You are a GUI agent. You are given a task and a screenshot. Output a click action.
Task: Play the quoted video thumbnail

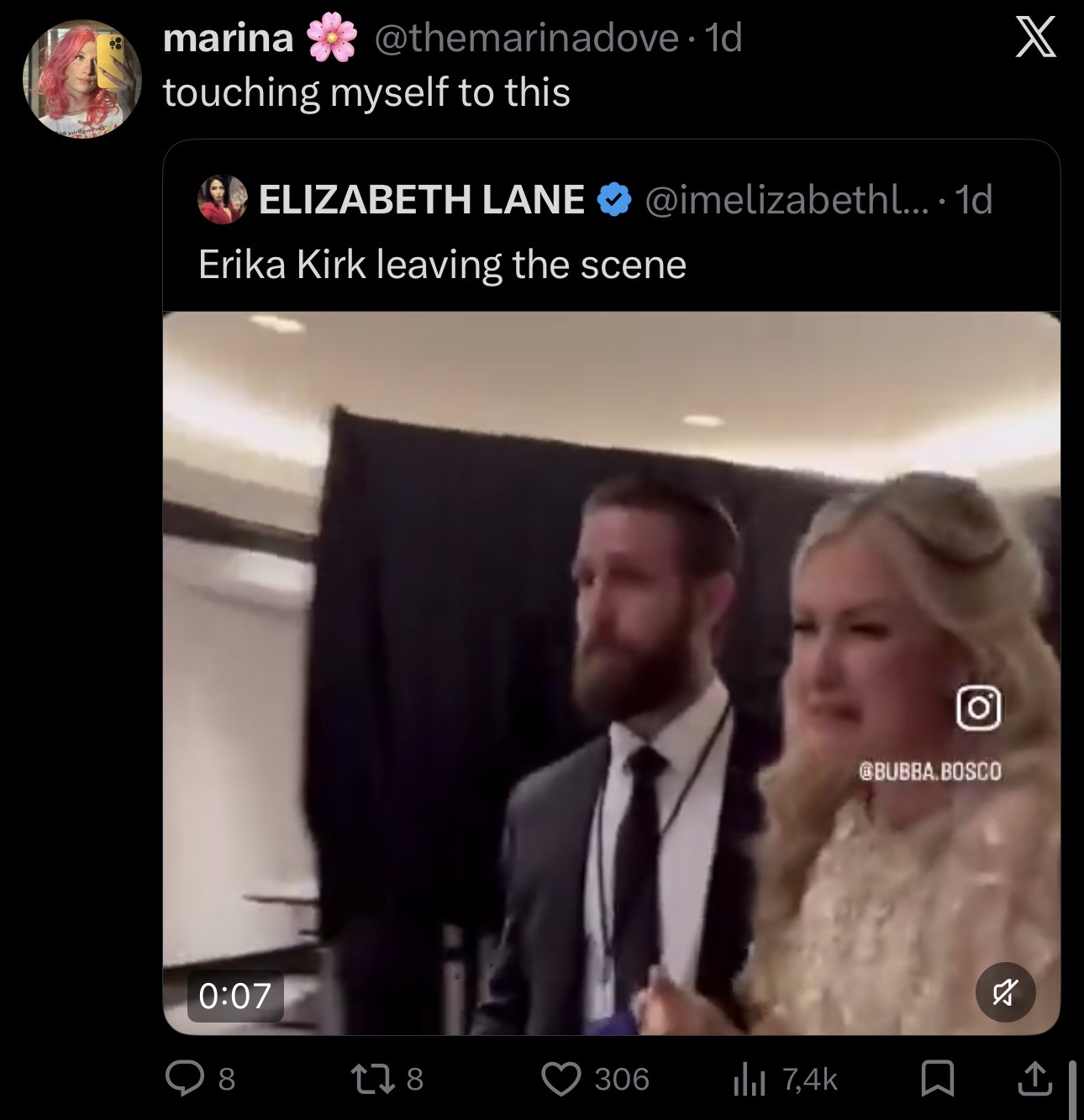(x=611, y=672)
